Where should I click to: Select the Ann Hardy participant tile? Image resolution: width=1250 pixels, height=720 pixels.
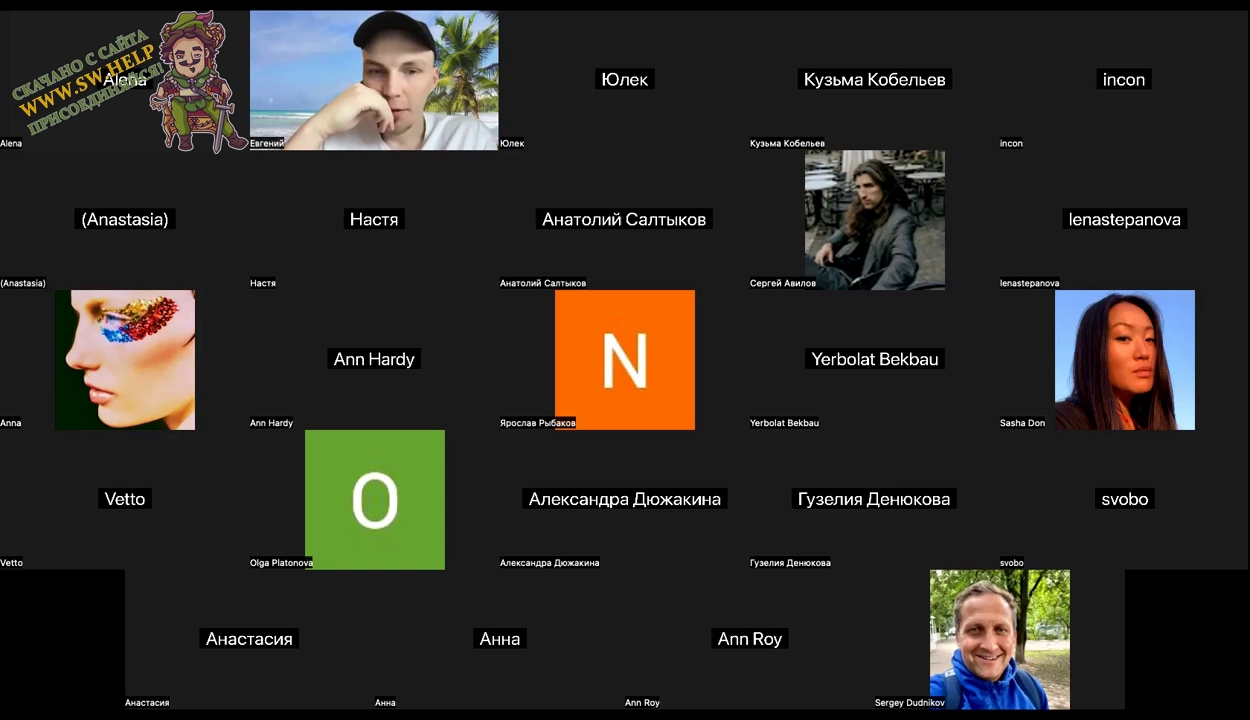click(374, 360)
